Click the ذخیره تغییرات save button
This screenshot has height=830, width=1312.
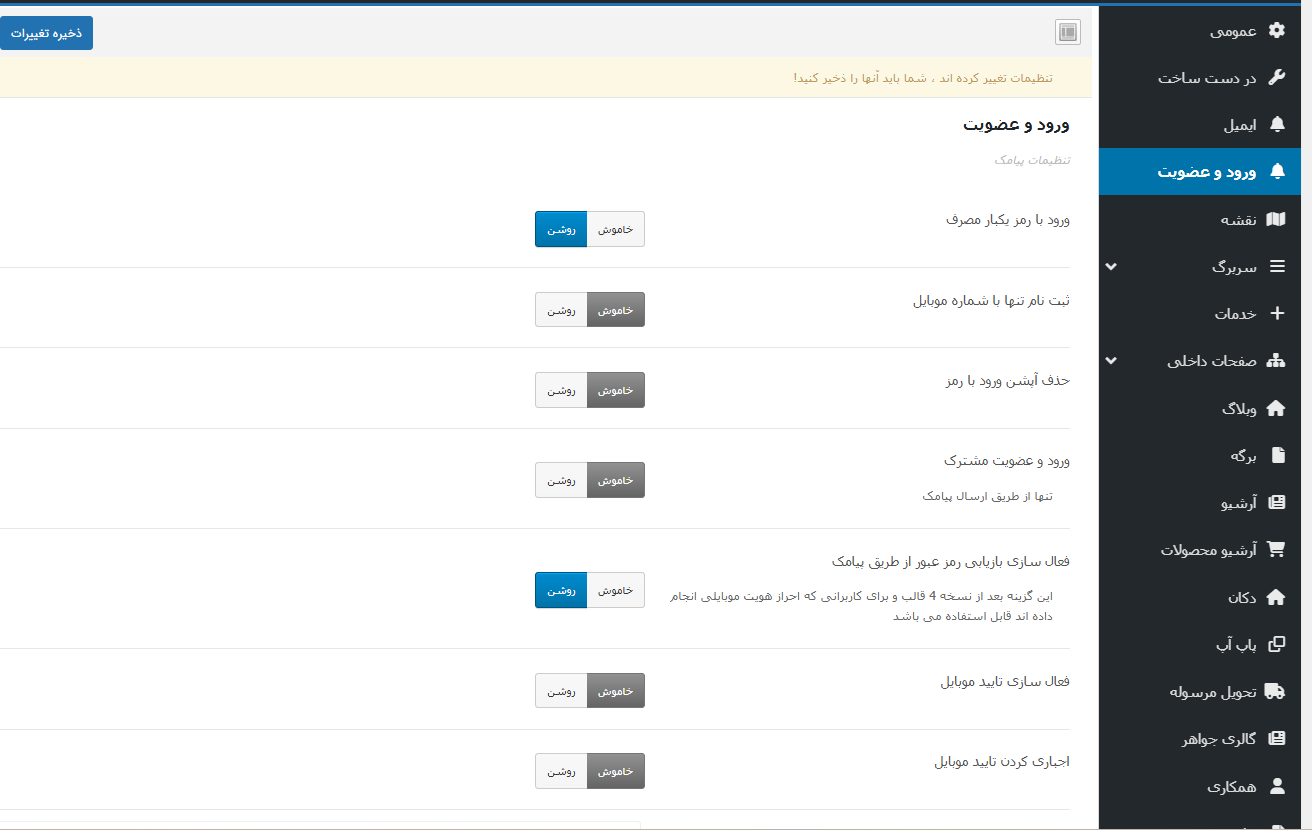coord(46,32)
